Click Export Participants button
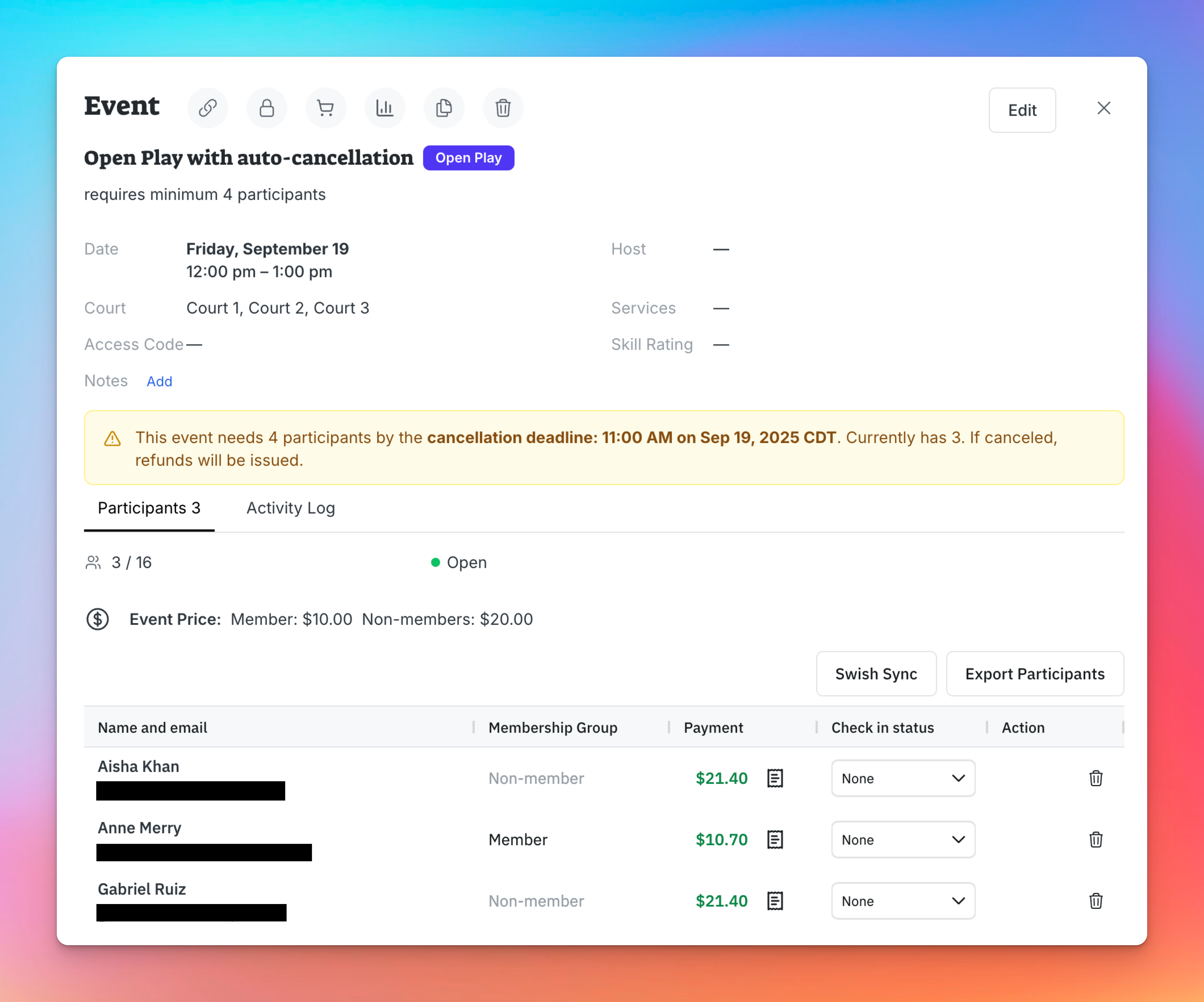The height and width of the screenshot is (1002, 1204). 1035,673
